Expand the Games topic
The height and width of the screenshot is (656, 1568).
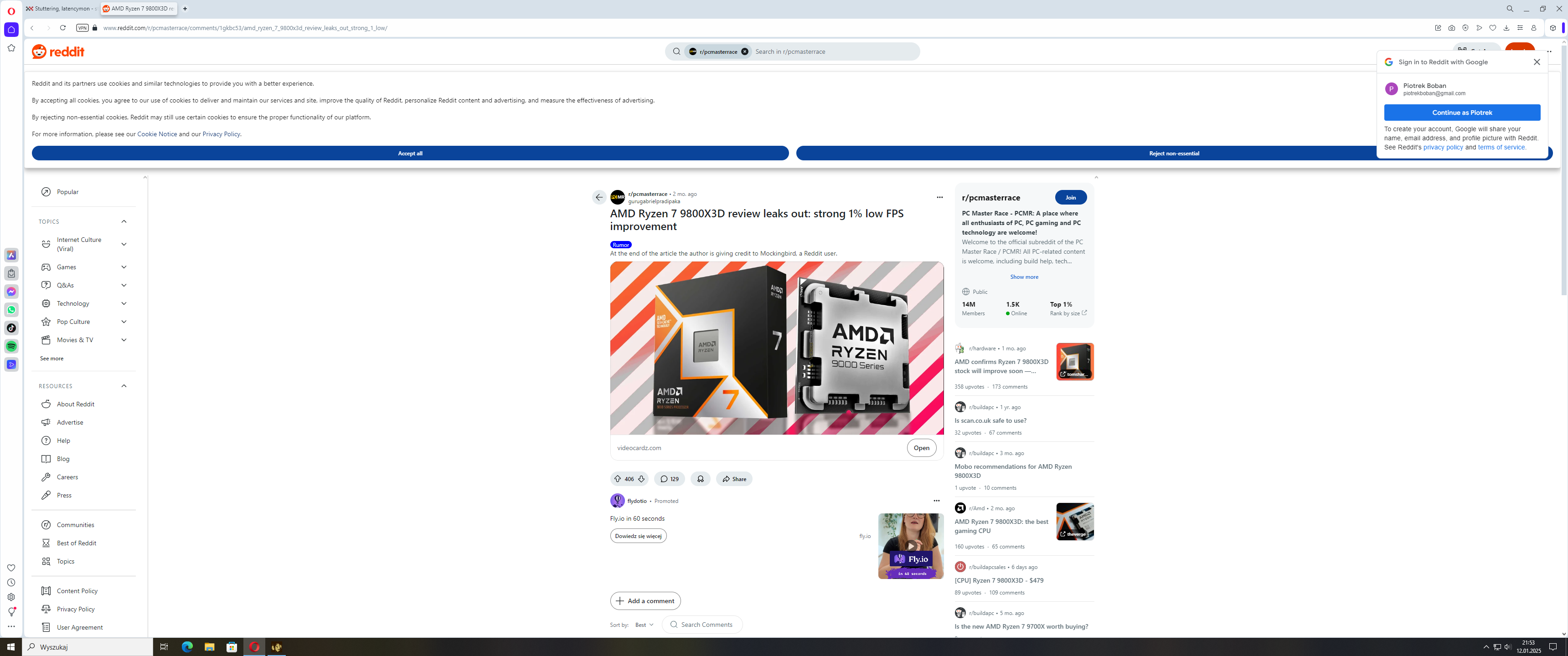pos(124,267)
